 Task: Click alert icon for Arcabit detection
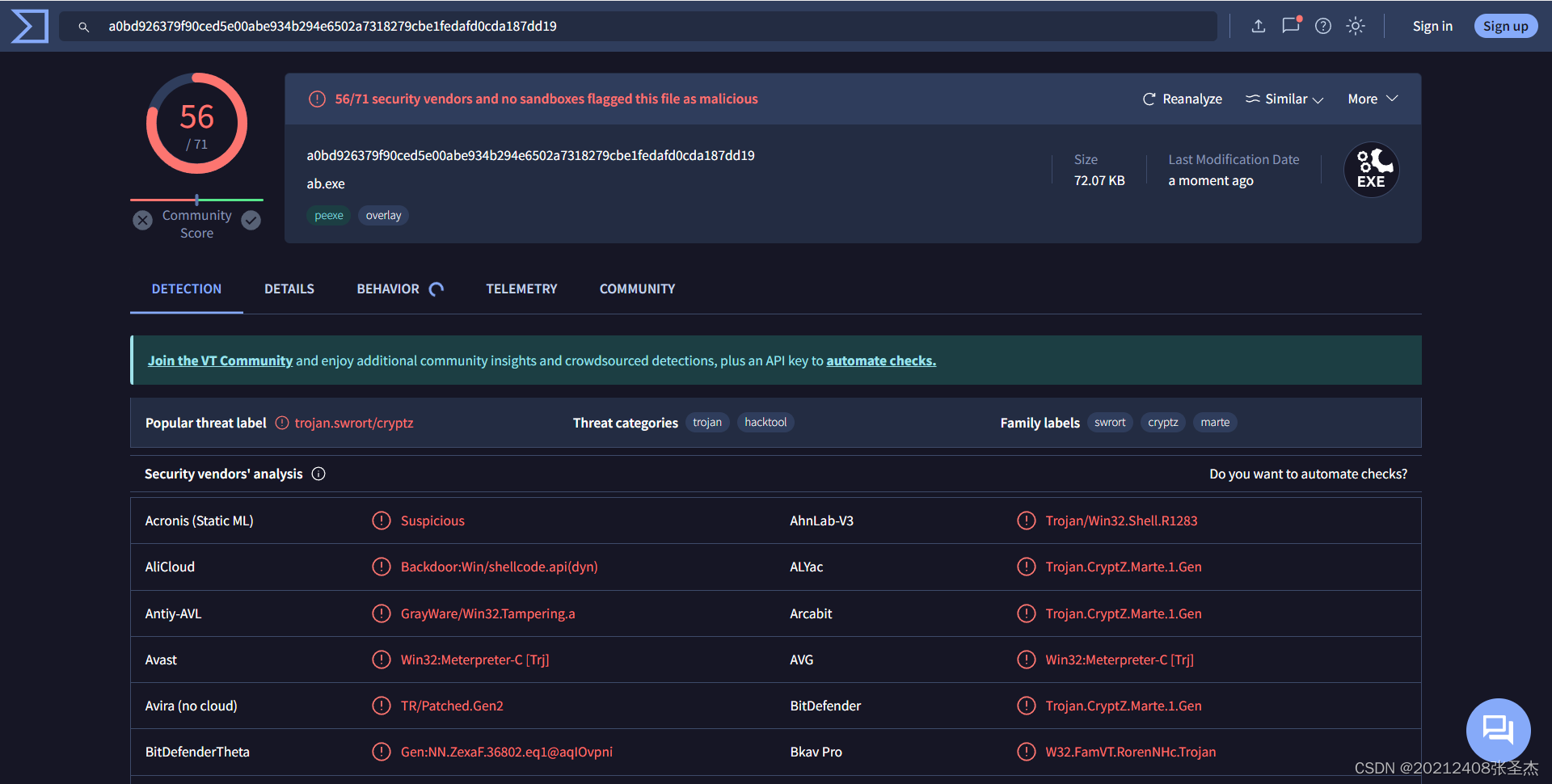[x=1027, y=613]
